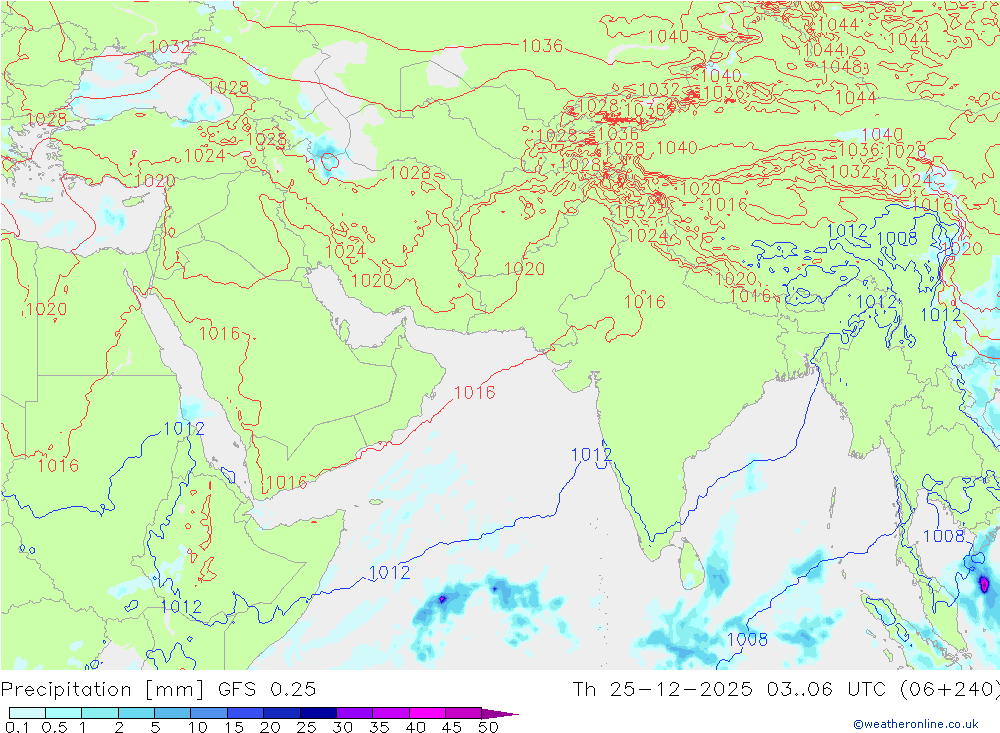Click the 0.1–0.5 mm palest cyan legend swatch
Screen dimensions: 1000x733
[27, 713]
